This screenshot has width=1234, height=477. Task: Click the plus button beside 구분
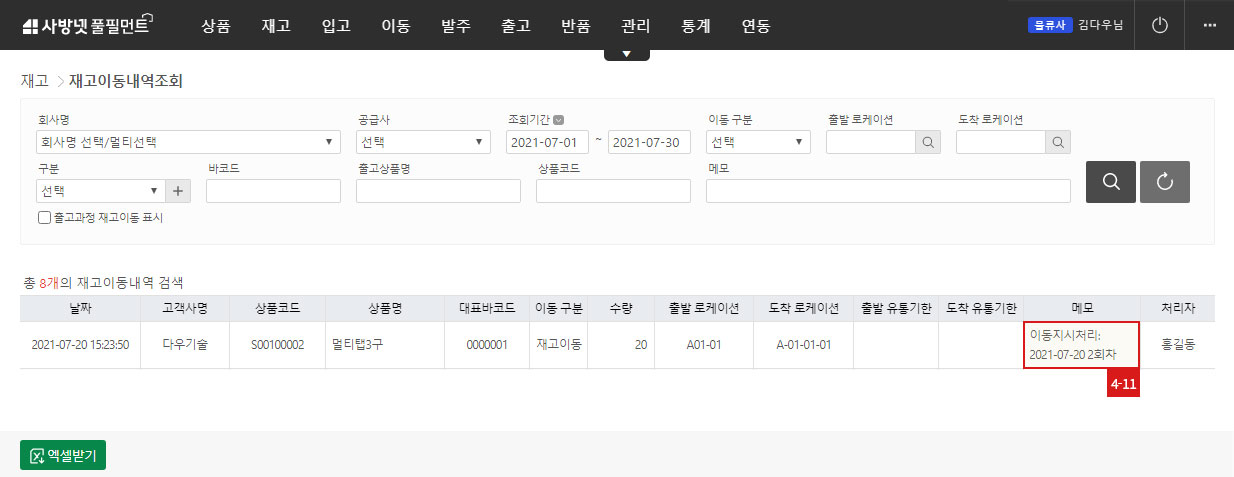[x=179, y=191]
